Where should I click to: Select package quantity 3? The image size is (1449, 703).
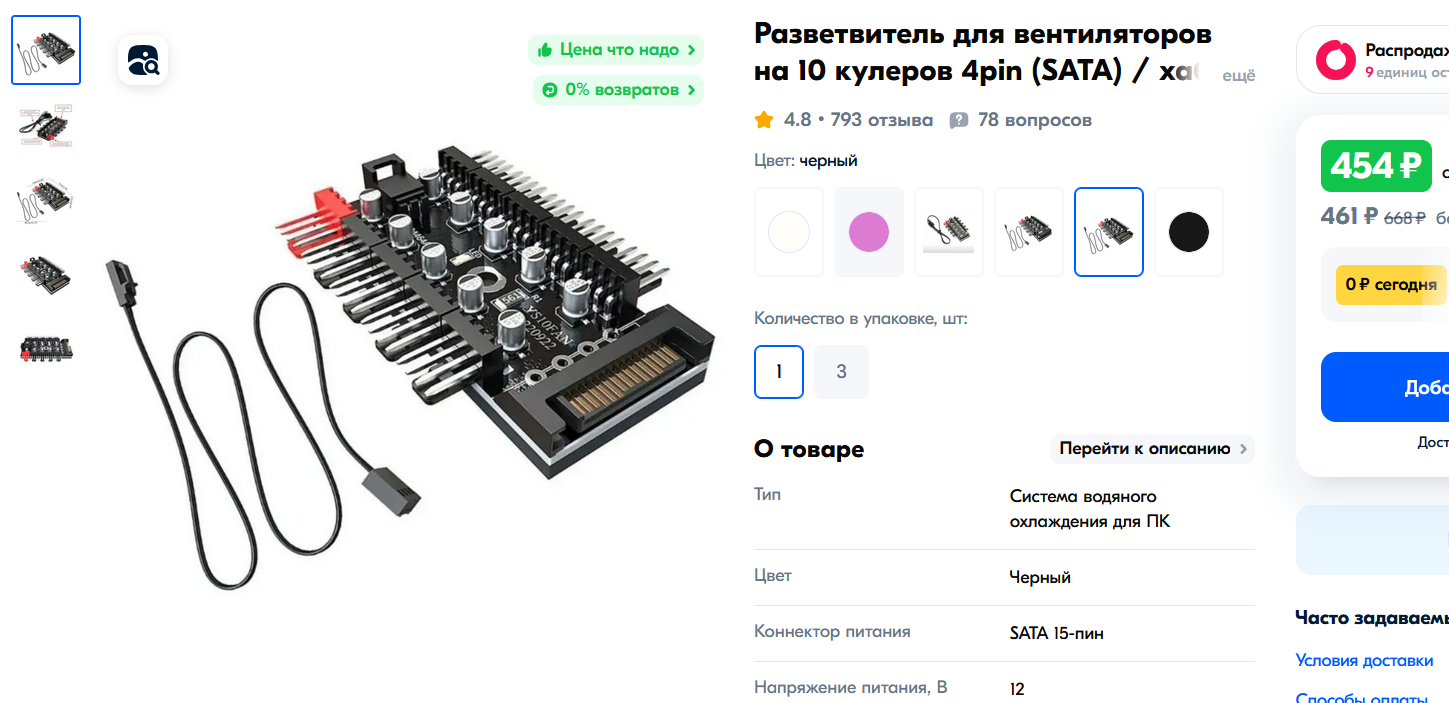pos(841,372)
